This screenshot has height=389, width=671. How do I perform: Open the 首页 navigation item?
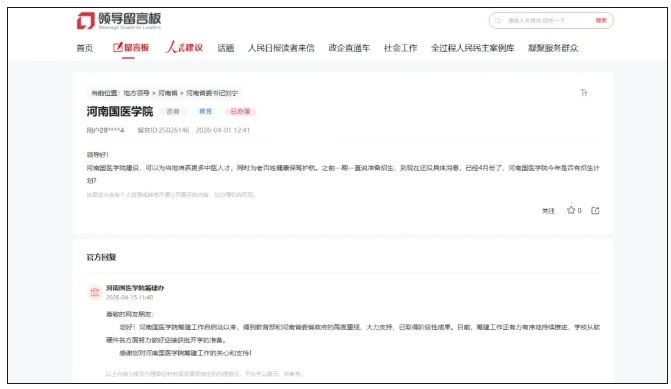coord(85,48)
